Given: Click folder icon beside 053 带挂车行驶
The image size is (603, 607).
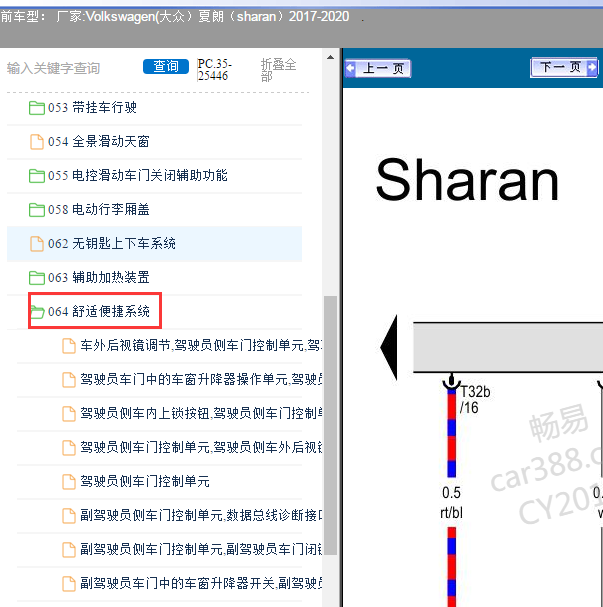Looking at the screenshot, I should coord(37,108).
